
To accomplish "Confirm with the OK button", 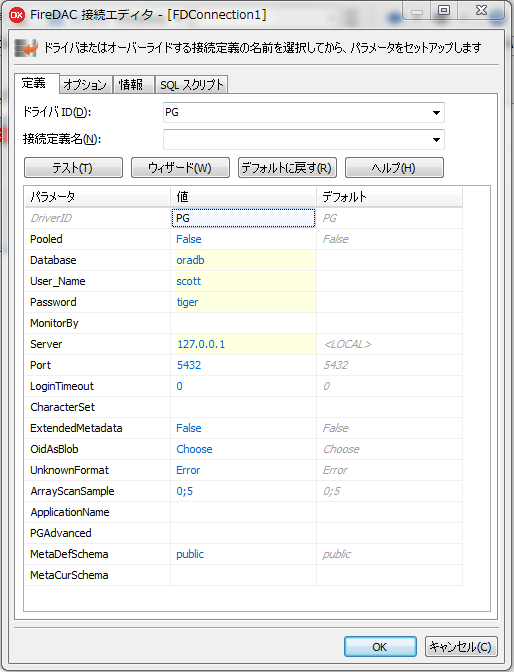I will 380,646.
